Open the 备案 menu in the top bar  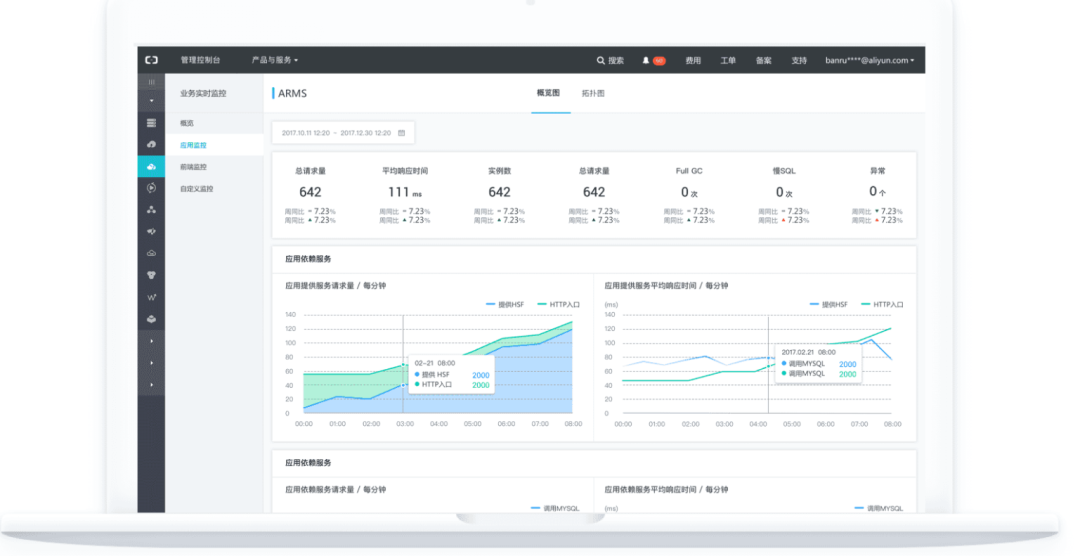(764, 61)
